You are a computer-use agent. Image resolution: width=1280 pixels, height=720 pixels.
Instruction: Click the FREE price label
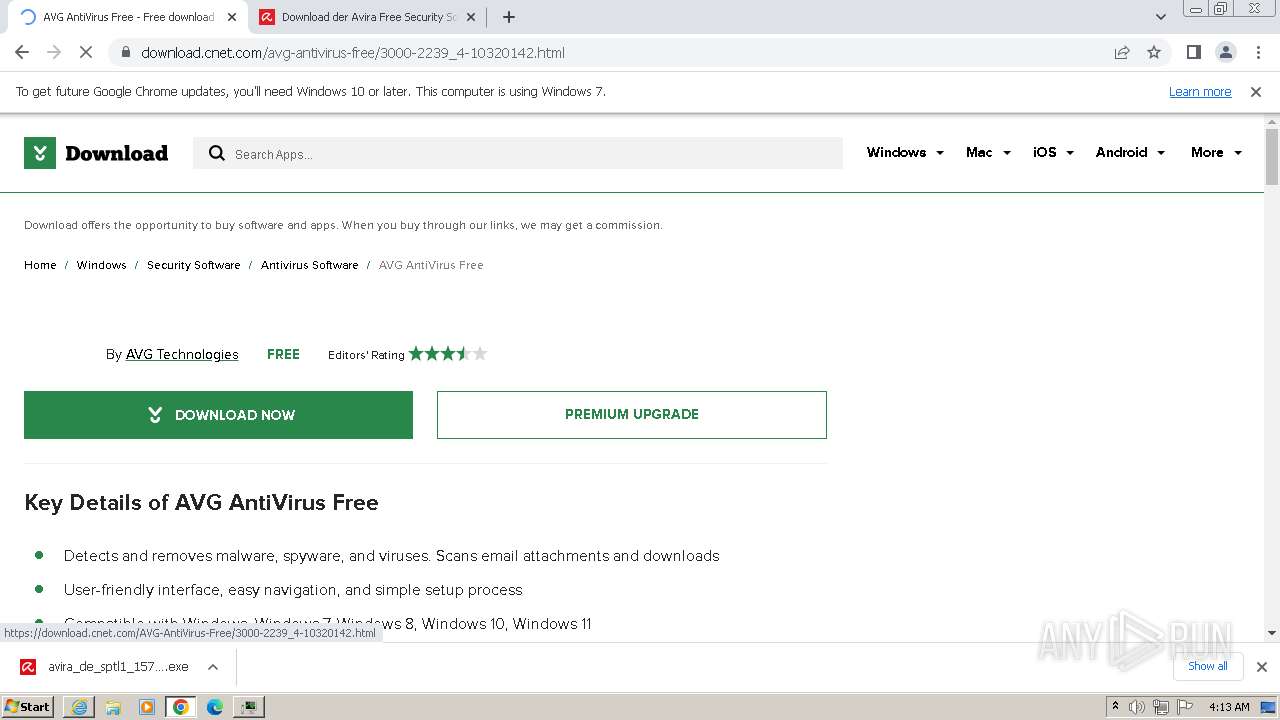coord(283,354)
